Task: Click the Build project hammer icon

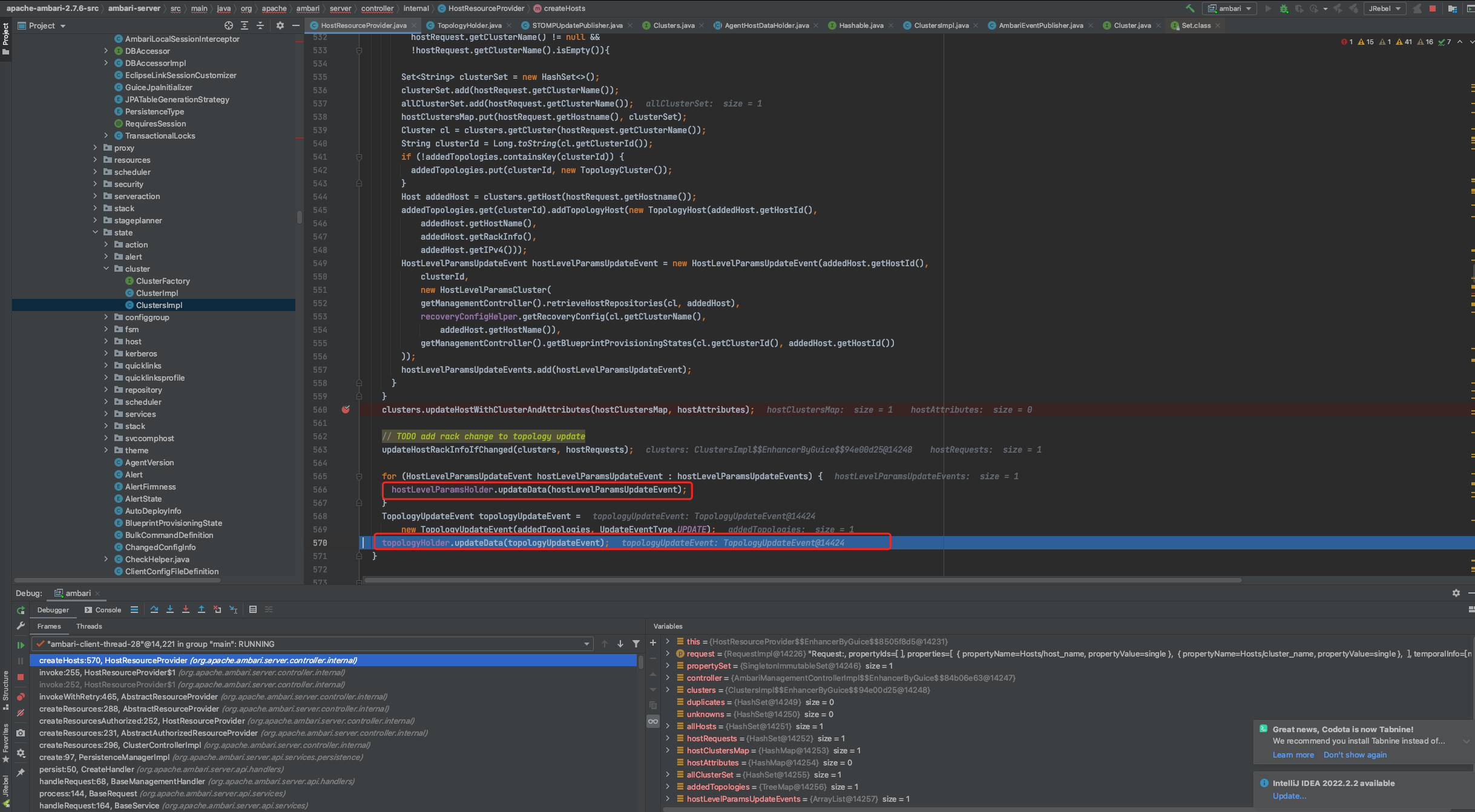Action: pyautogui.click(x=1189, y=8)
